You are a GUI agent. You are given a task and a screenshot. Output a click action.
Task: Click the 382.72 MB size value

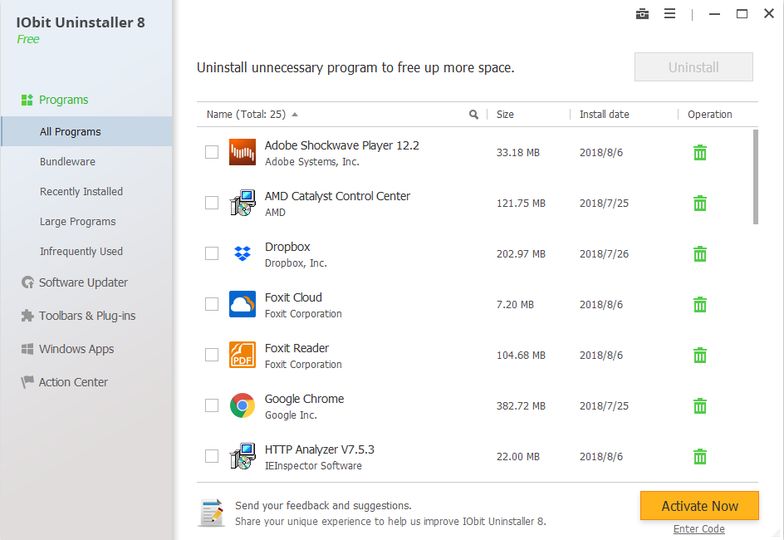click(x=520, y=406)
